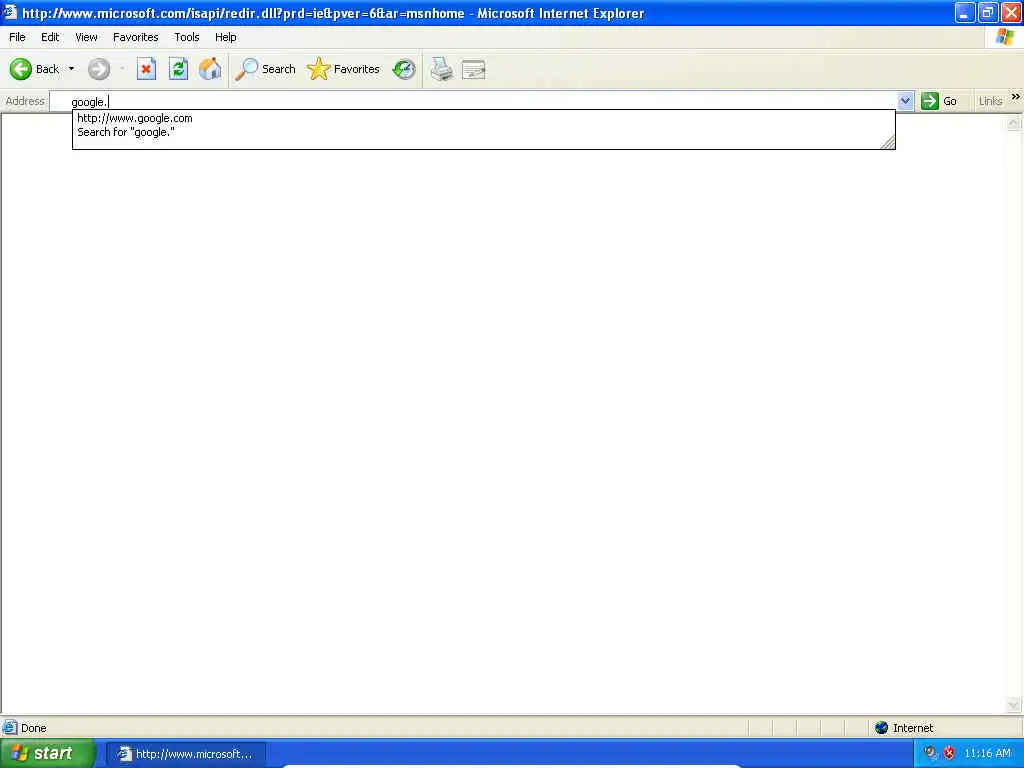Click the Address label
The height and width of the screenshot is (768, 1024).
25,101
